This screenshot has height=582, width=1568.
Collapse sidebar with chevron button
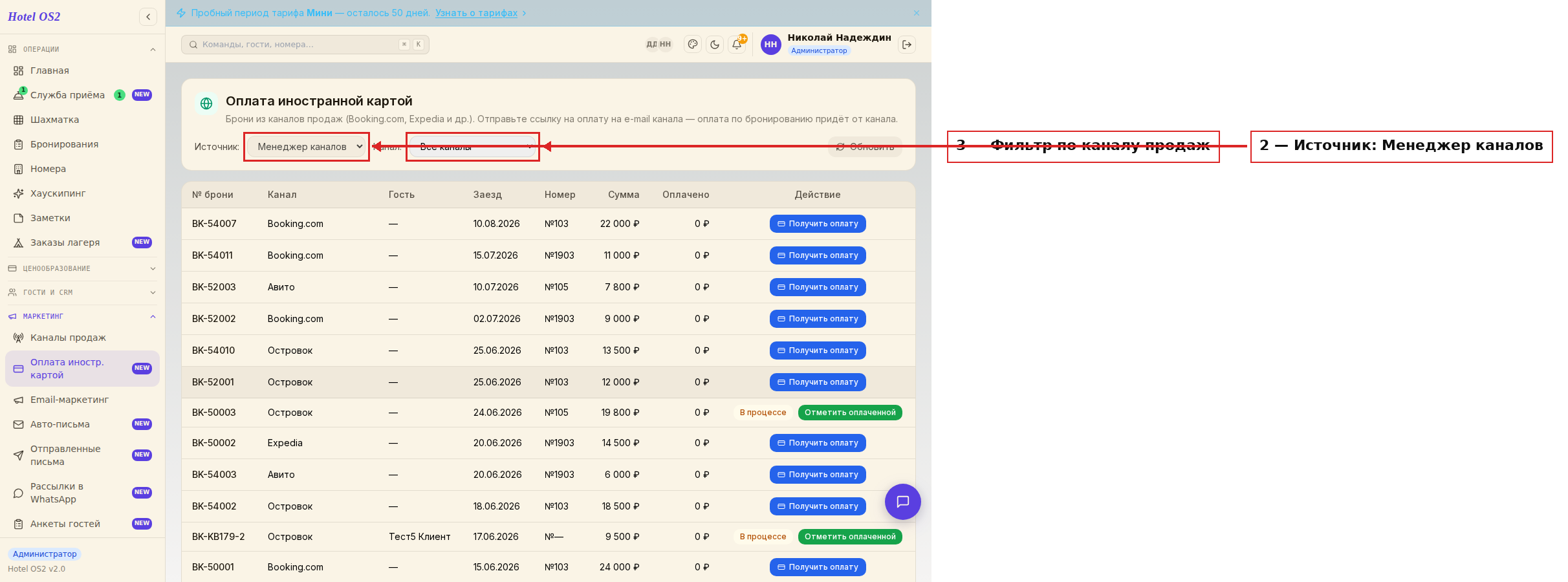tap(148, 17)
